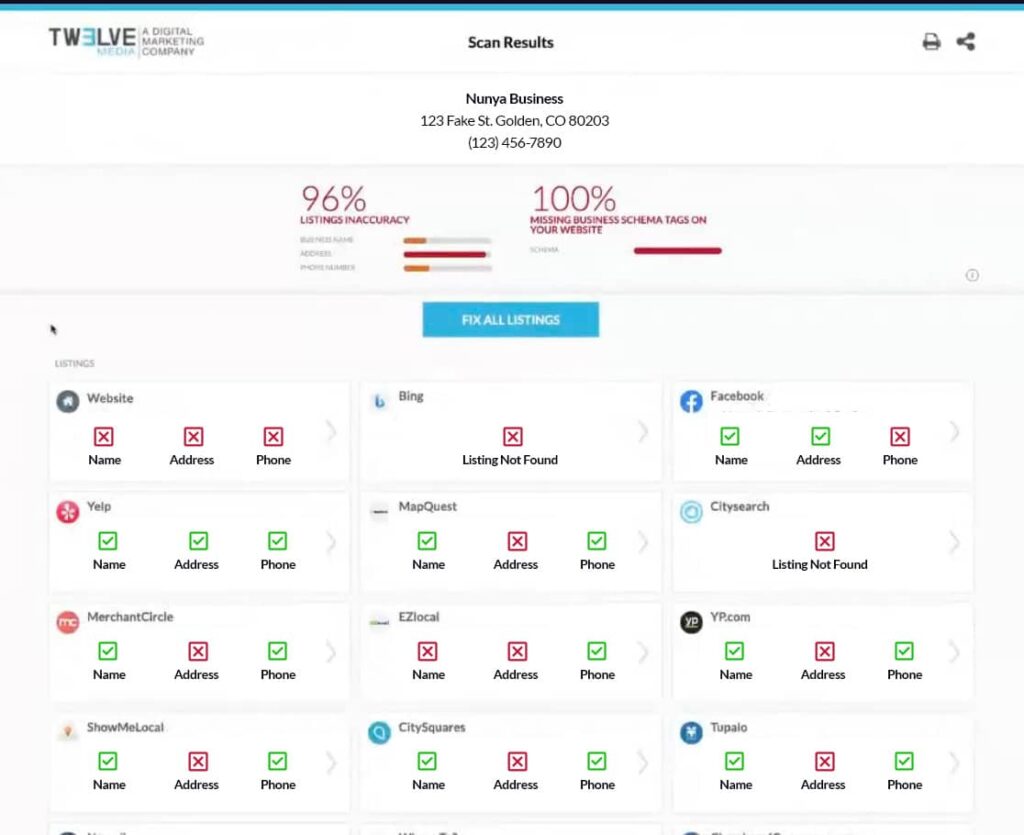
Task: Click the Scan Results page title
Action: point(511,42)
